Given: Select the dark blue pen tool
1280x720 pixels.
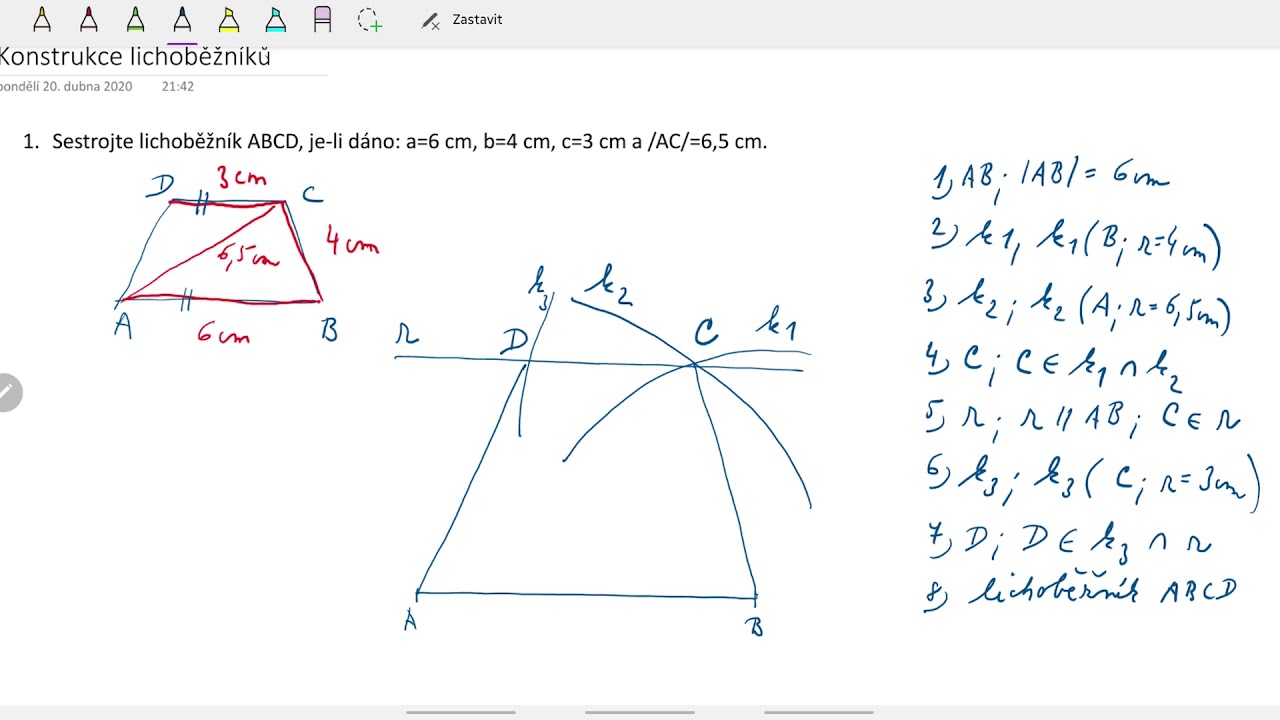Looking at the screenshot, I should (182, 20).
